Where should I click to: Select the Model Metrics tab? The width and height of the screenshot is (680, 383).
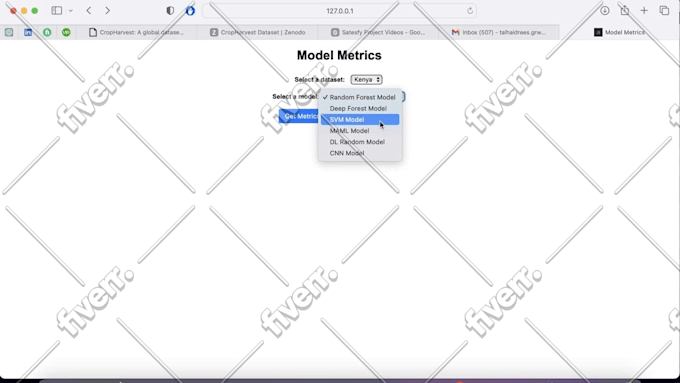point(619,32)
